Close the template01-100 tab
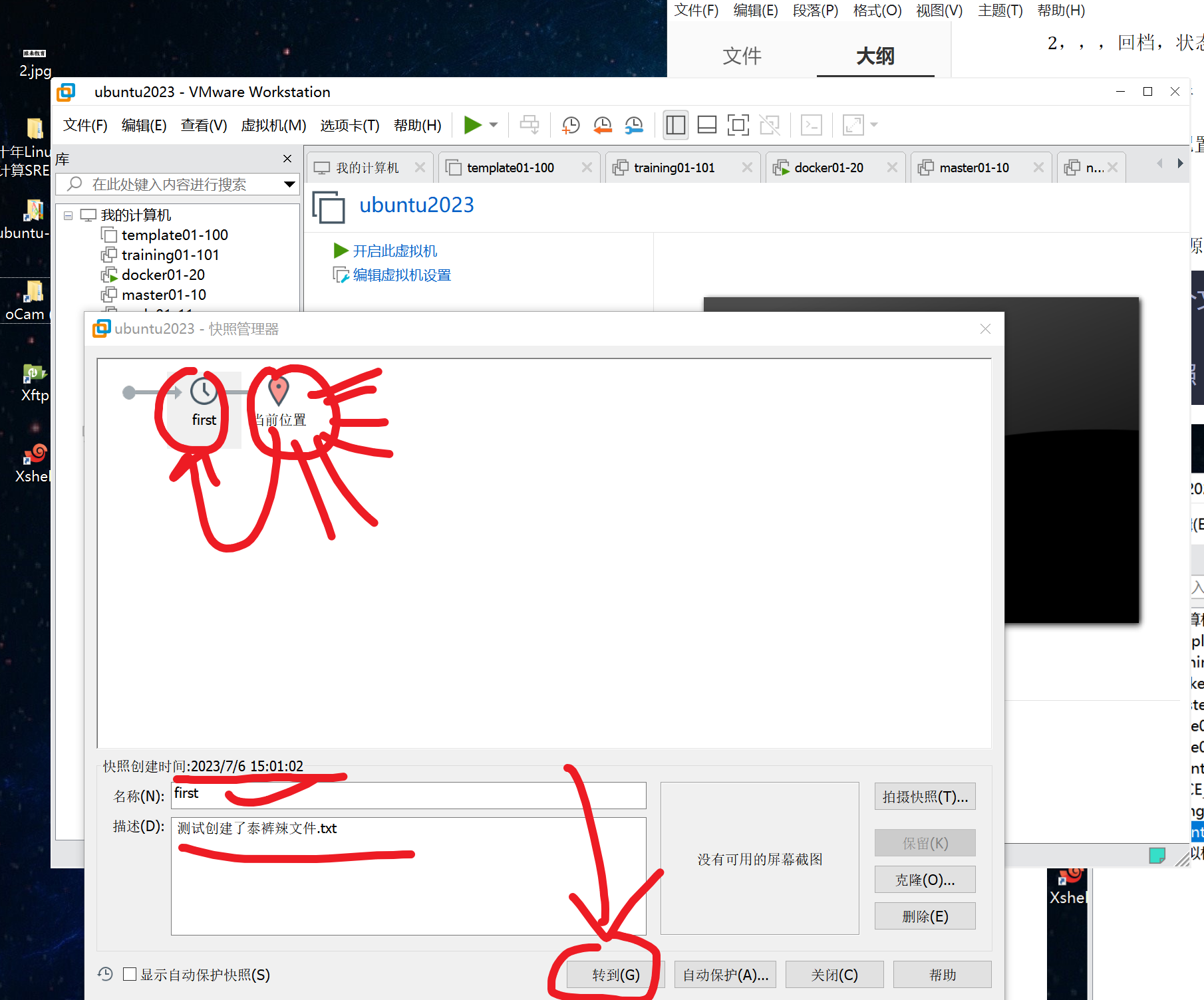This screenshot has width=1204, height=1000. click(587, 168)
